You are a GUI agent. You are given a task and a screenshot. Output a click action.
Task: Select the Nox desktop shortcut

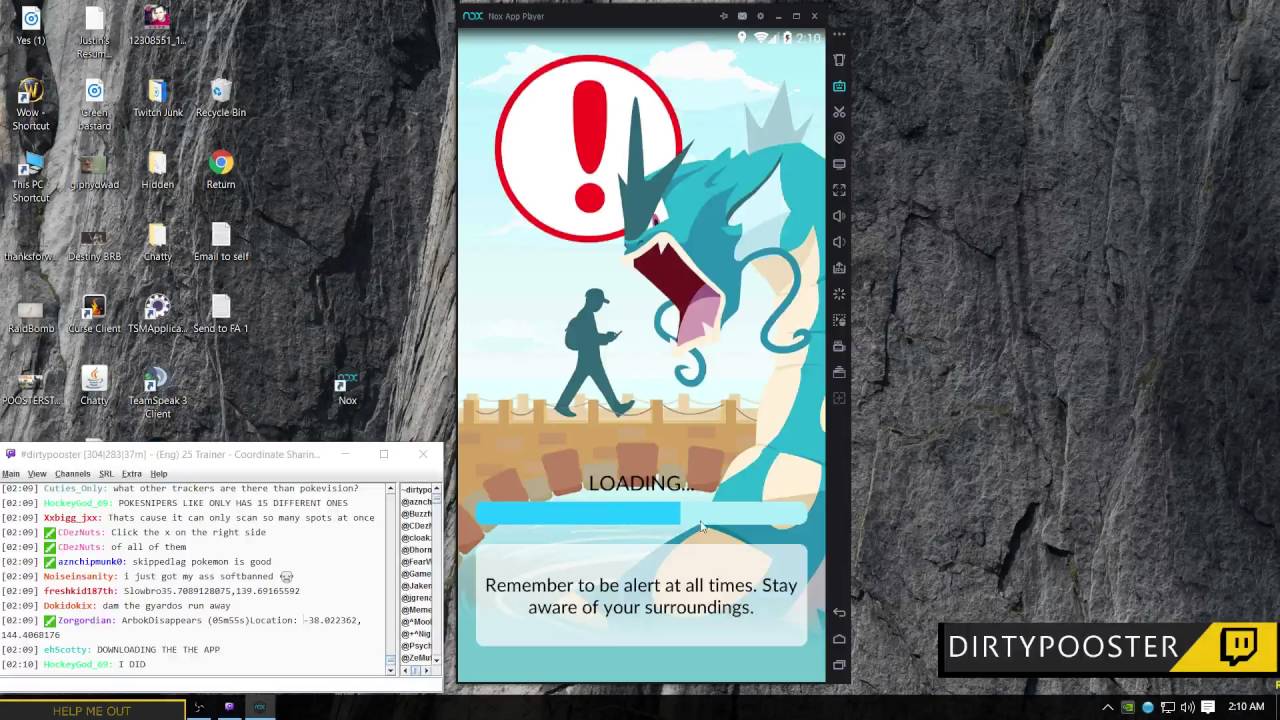[347, 390]
